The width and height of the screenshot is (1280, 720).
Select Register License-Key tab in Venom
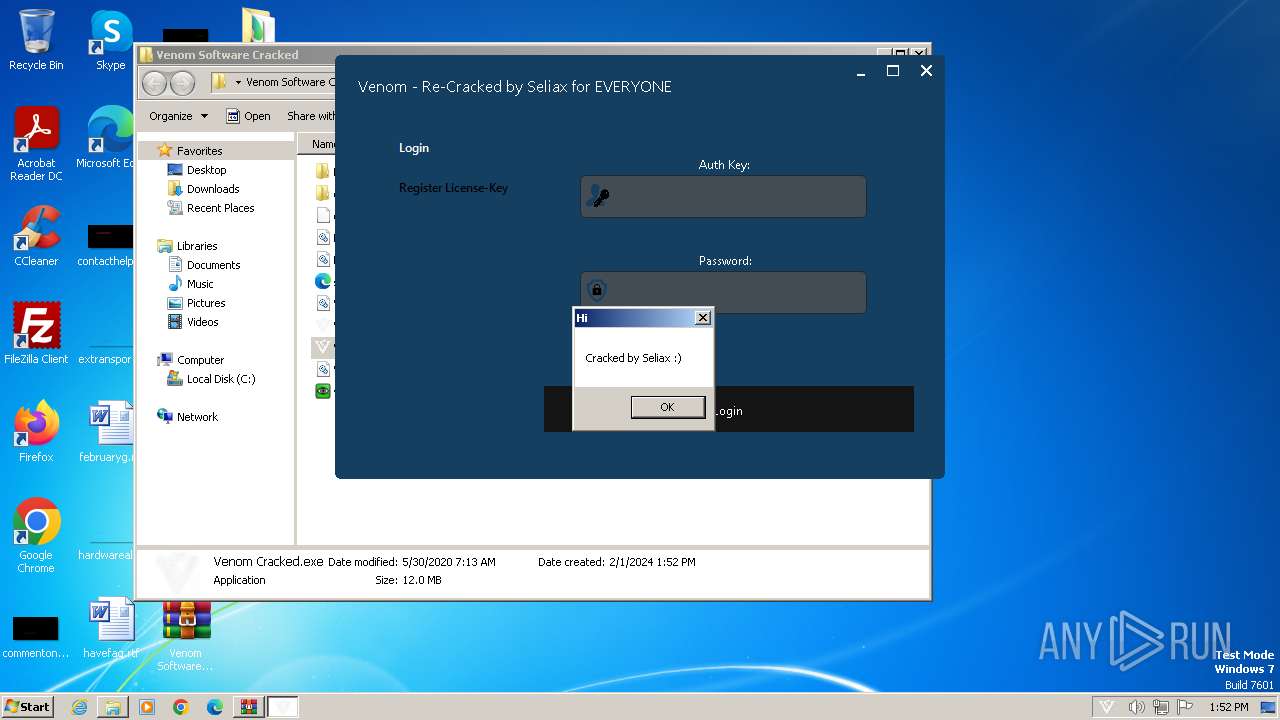click(453, 188)
